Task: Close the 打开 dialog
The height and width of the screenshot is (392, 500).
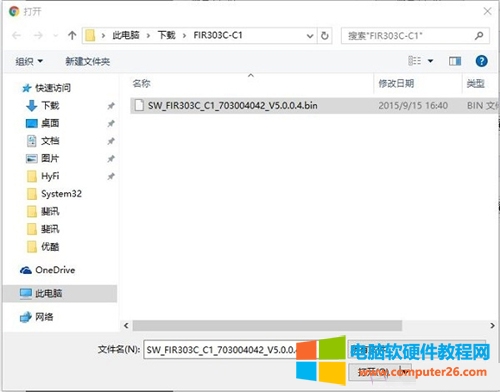Action: [487, 11]
